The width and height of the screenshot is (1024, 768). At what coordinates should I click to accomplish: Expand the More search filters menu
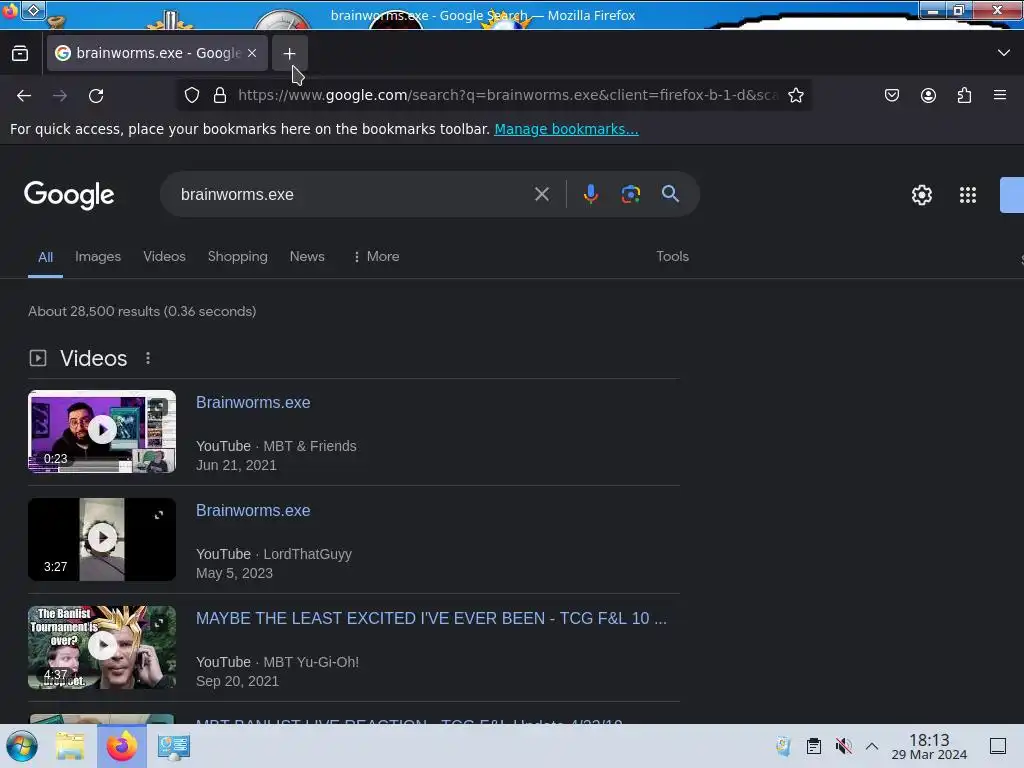(x=376, y=257)
